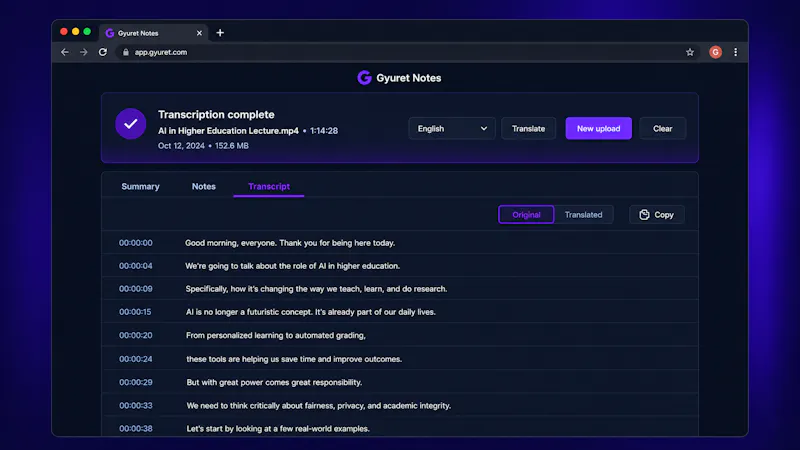Jump to timestamp 00:00:00
The image size is (800, 450).
click(136, 243)
